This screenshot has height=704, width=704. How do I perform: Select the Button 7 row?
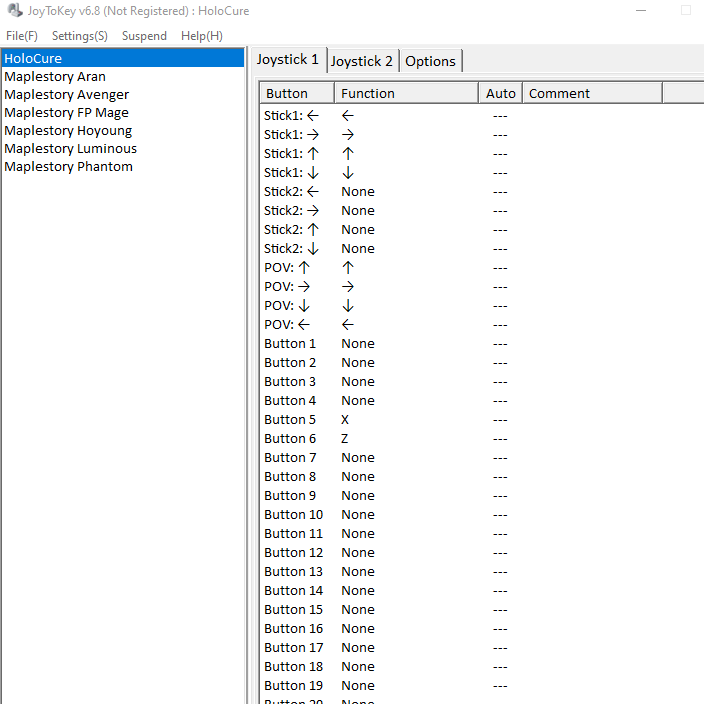pyautogui.click(x=480, y=458)
